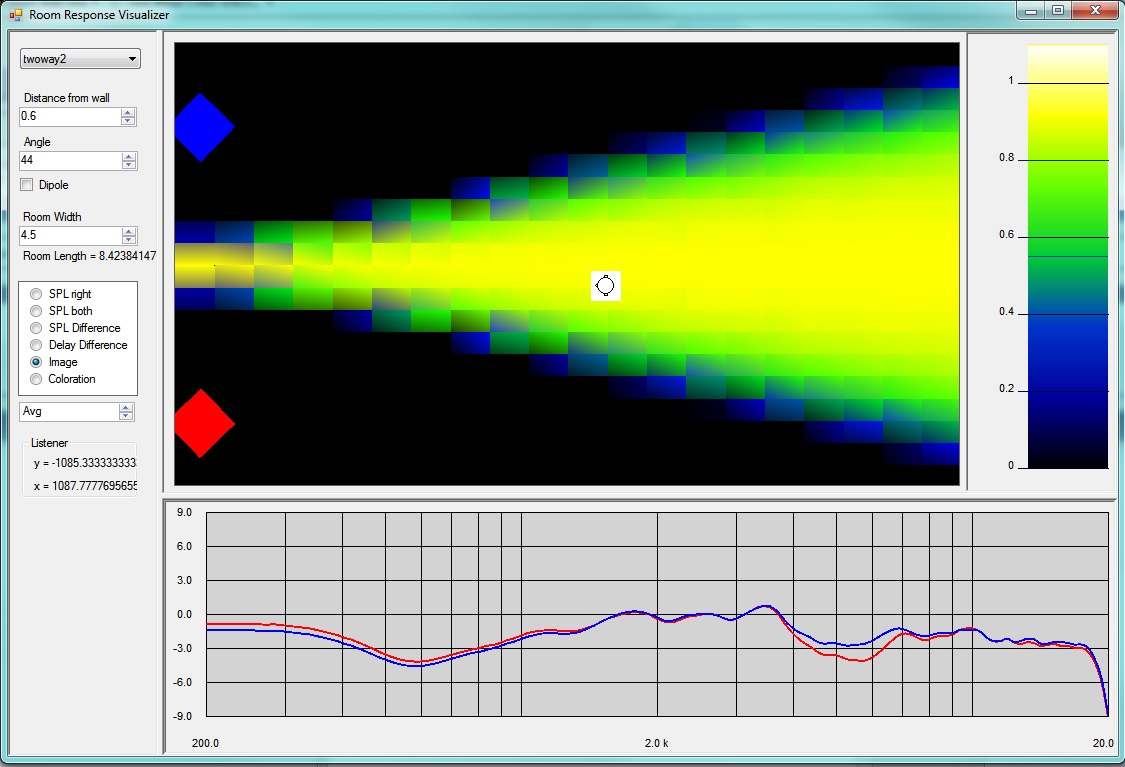Viewport: 1125px width, 767px height.
Task: Click the Angle value field
Action: [70, 160]
